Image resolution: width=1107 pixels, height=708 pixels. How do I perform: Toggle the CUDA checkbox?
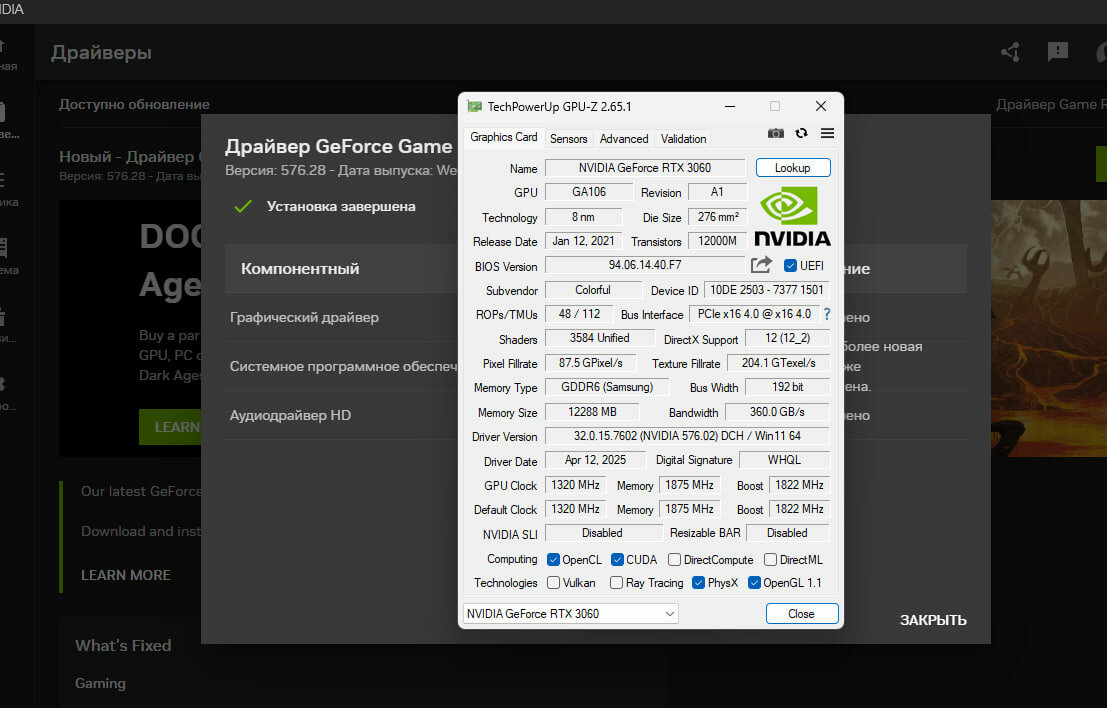click(617, 559)
